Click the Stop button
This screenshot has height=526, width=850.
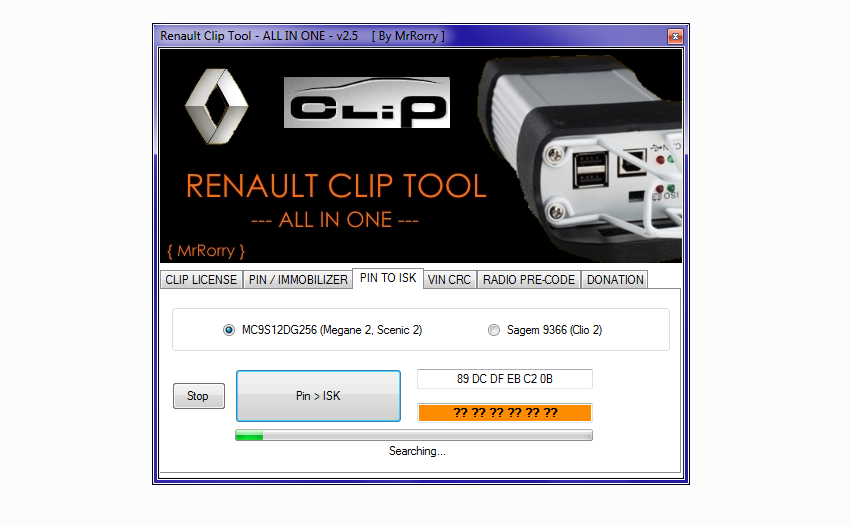pos(198,396)
